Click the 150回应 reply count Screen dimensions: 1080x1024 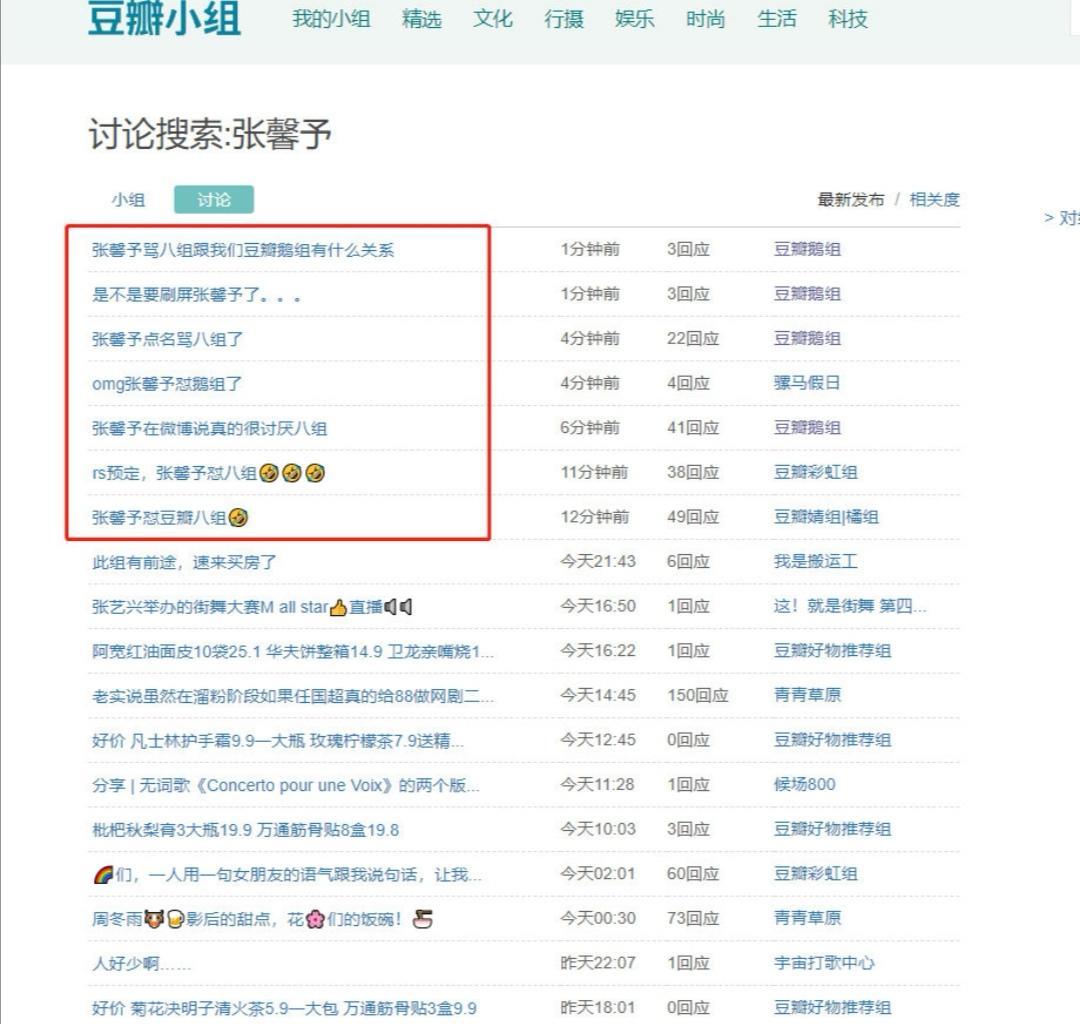[x=697, y=696]
